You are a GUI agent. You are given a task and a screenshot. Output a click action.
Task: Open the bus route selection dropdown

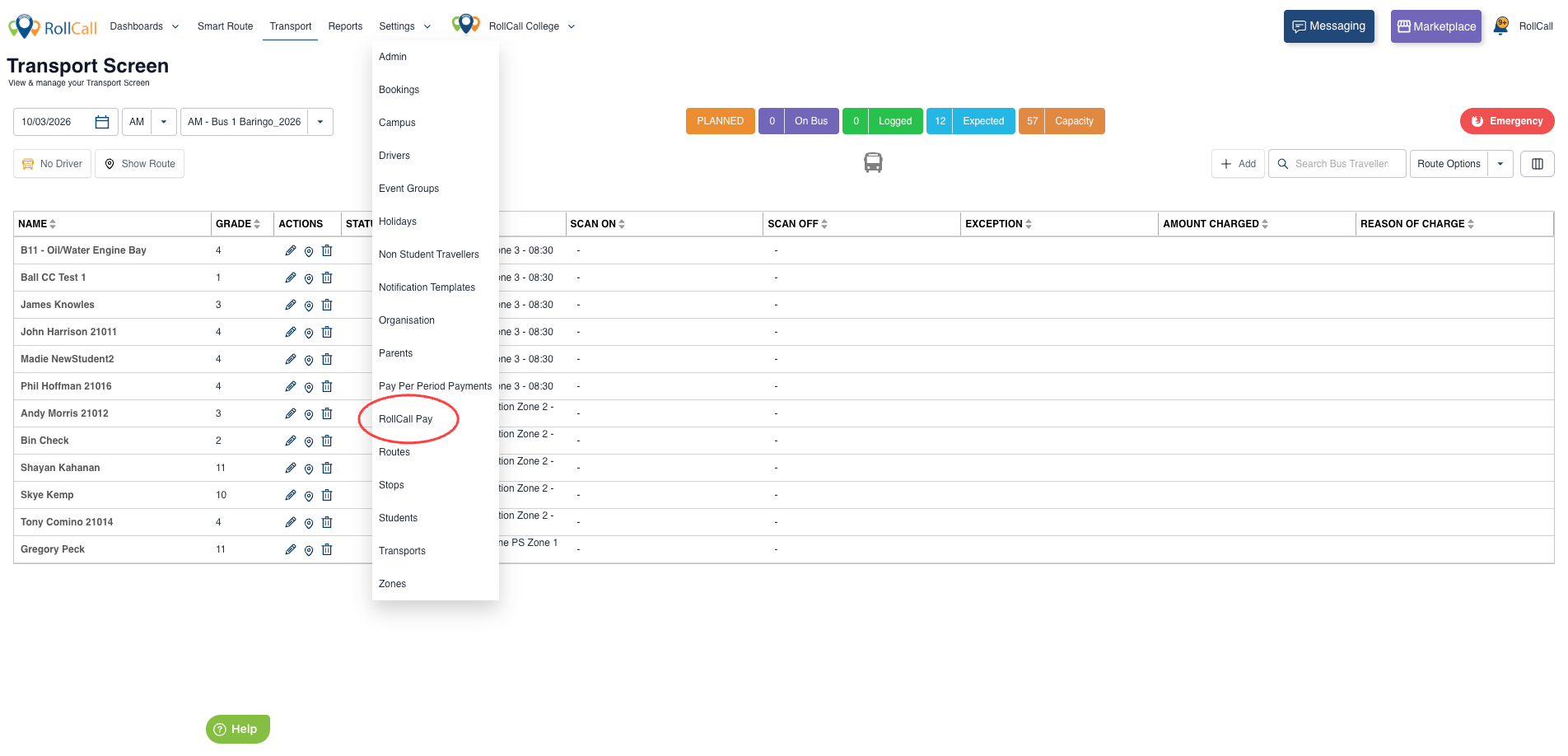[x=320, y=122]
